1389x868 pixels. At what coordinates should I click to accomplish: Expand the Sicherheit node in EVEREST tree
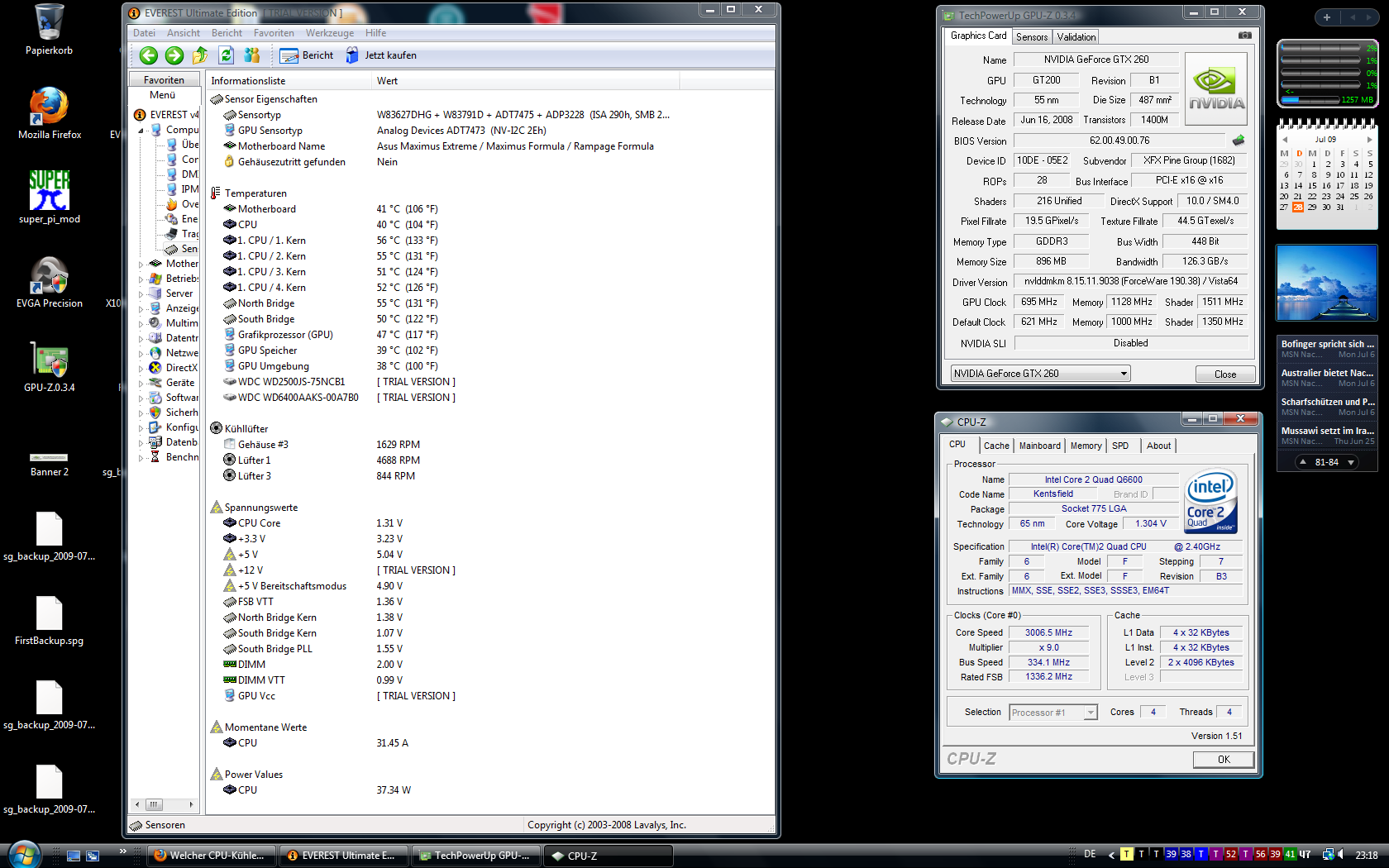[x=141, y=413]
